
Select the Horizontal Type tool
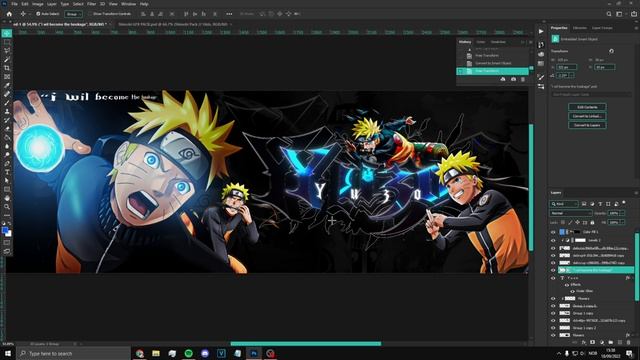click(7, 172)
